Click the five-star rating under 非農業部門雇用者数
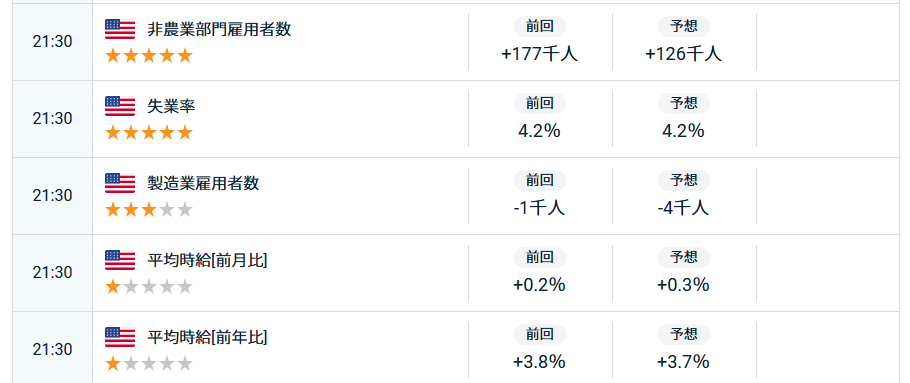Screen dimensions: 910x383 coord(149,56)
